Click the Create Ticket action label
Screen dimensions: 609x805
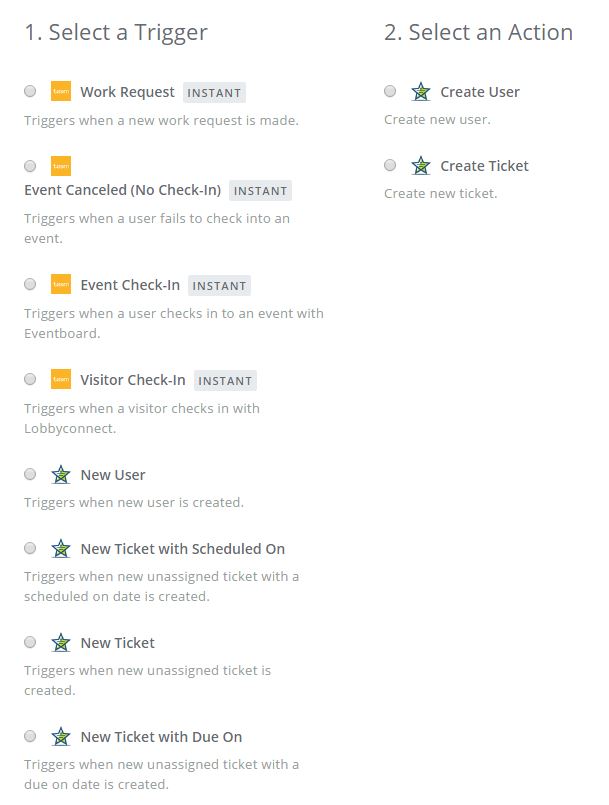484,166
